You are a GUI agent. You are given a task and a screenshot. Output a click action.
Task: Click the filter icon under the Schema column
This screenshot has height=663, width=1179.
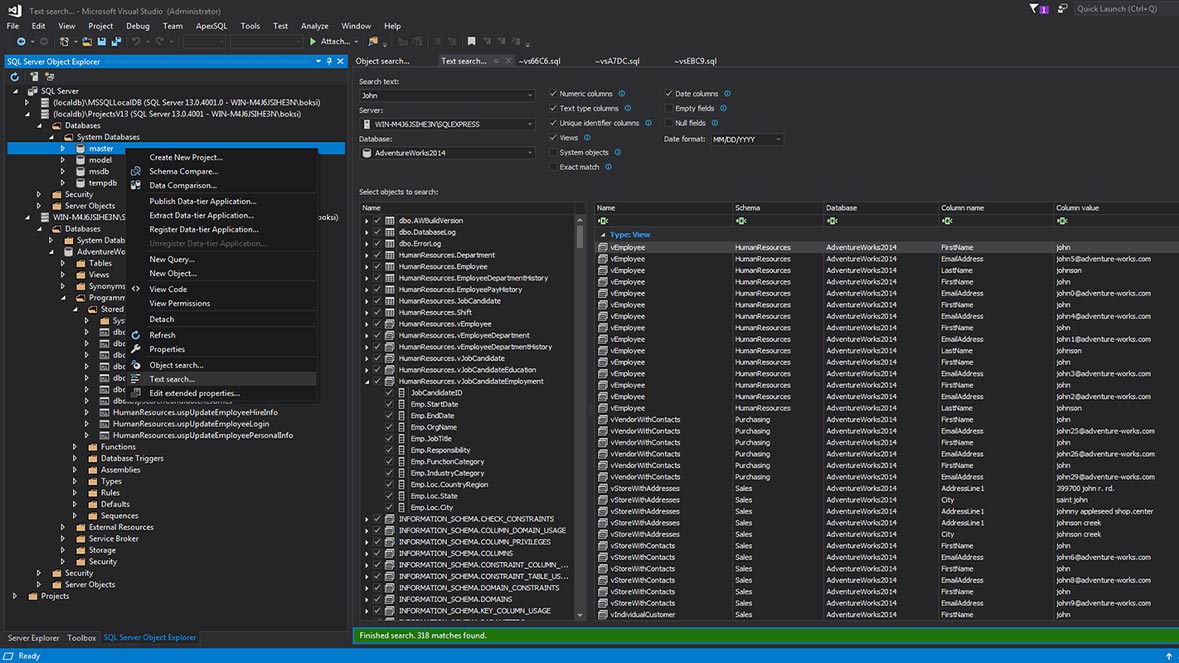(741, 221)
